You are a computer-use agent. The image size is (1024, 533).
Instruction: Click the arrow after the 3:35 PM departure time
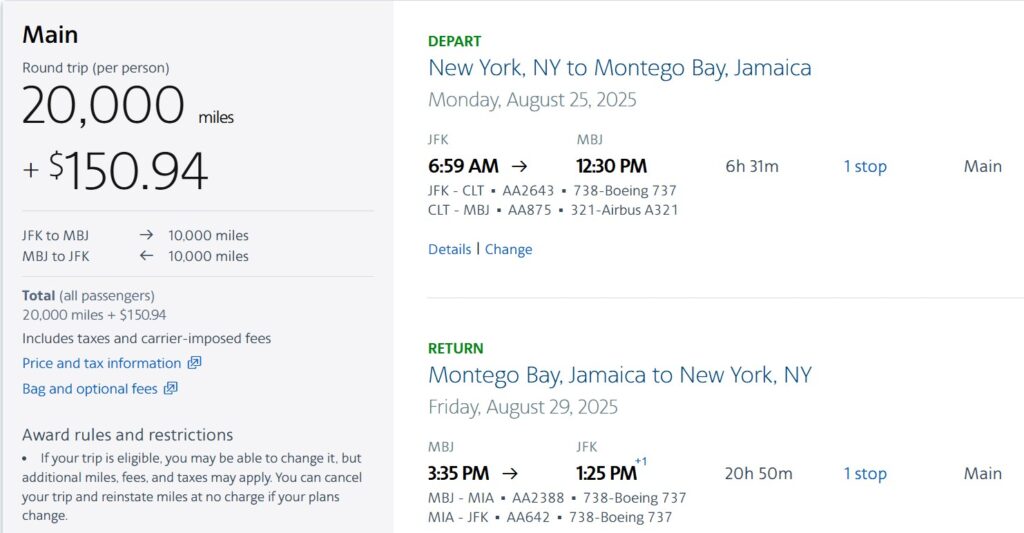coord(510,473)
